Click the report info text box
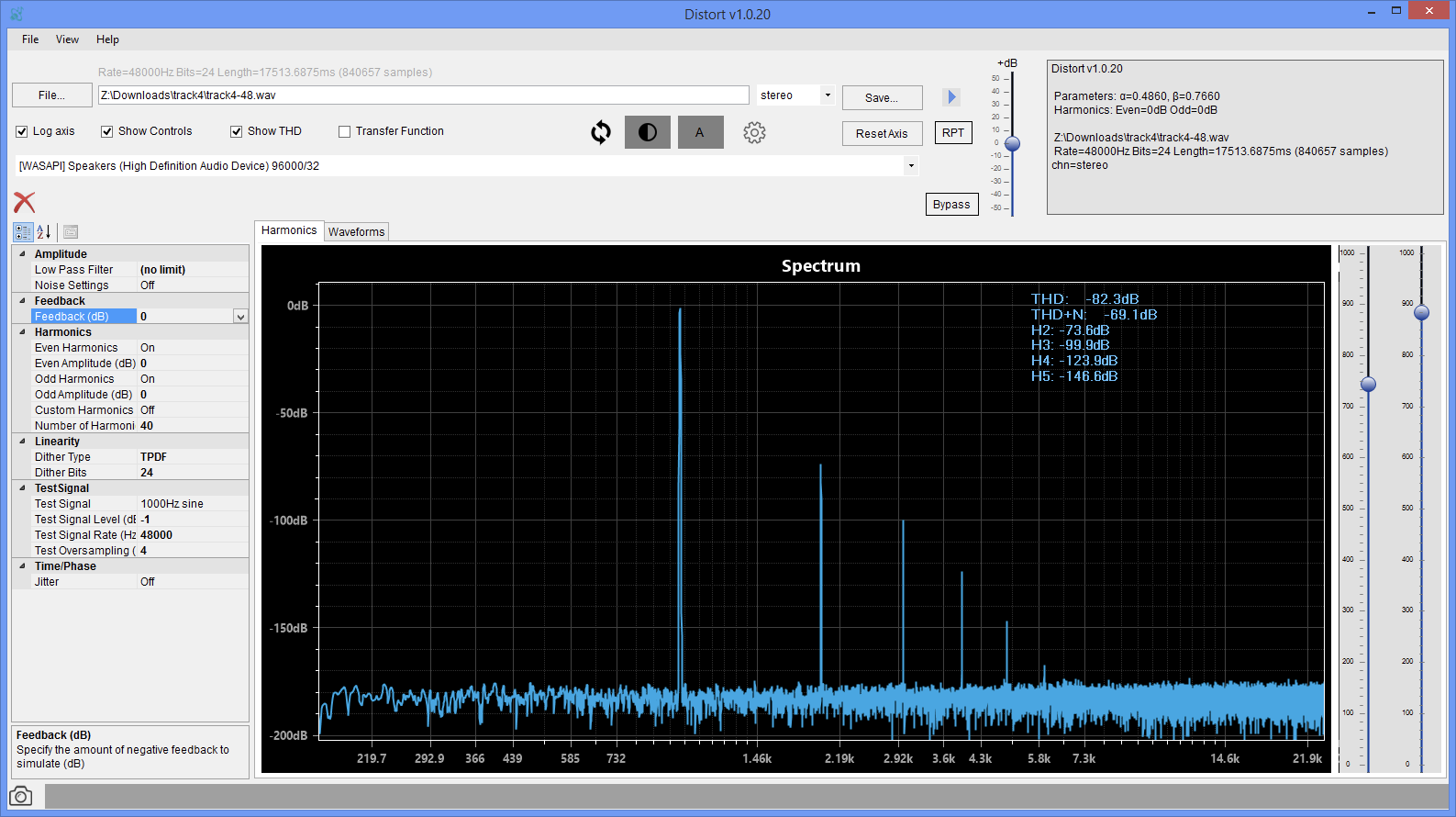The image size is (1456, 817). click(x=1245, y=138)
